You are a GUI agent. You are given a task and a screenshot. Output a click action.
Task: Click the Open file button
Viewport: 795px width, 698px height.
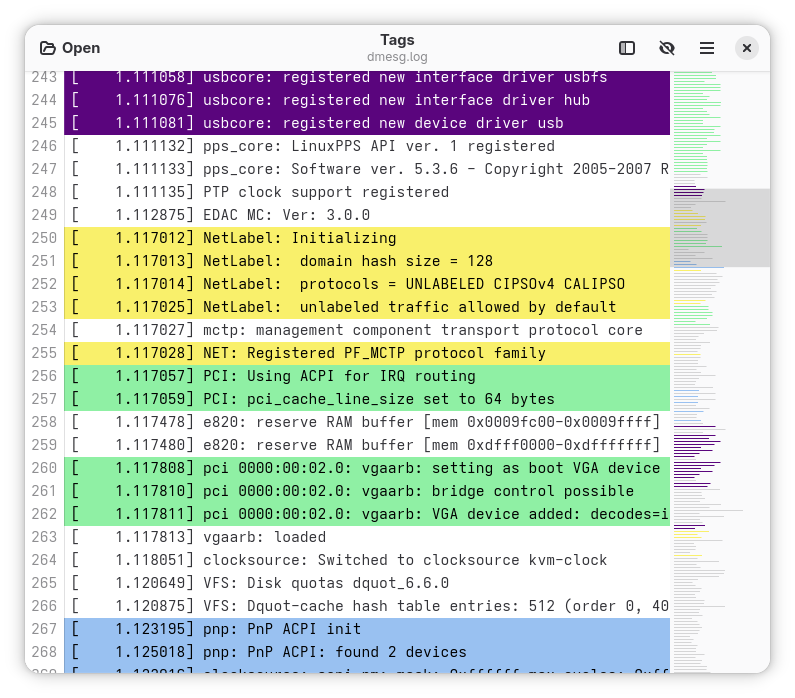(x=70, y=48)
